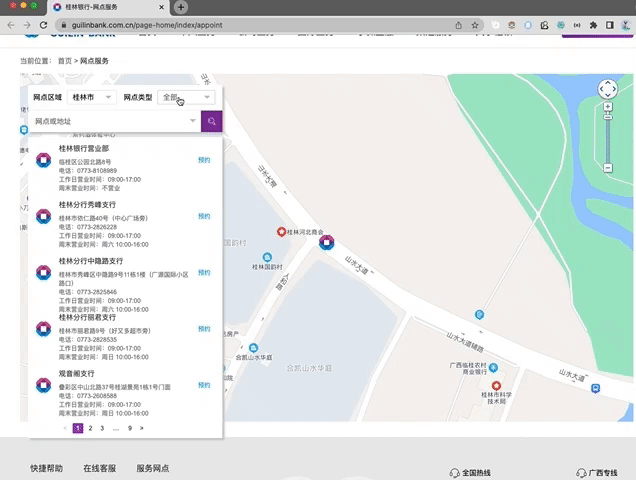This screenshot has width=636, height=480.
Task: Open the 网点类型 全部 dropdown
Action: pyautogui.click(x=186, y=97)
